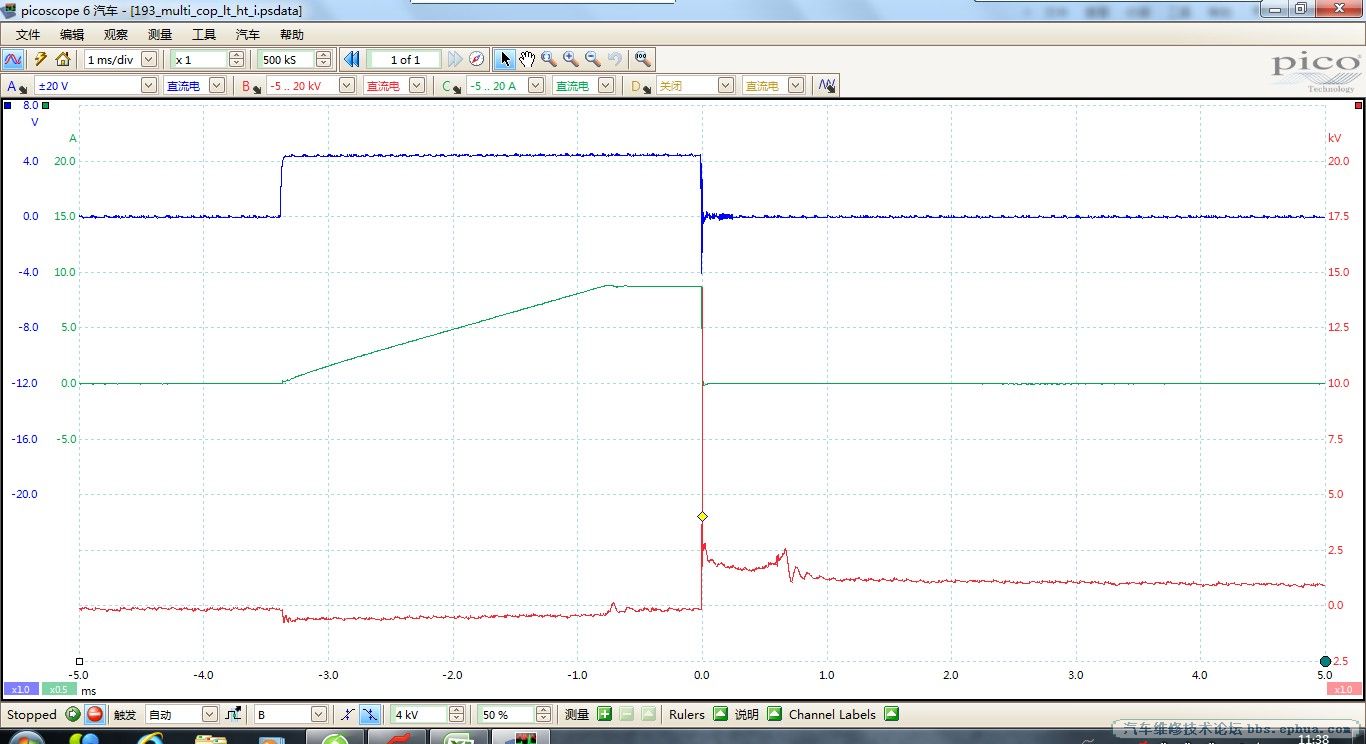The height and width of the screenshot is (744, 1366).
Task: Click the green start capture button
Action: tap(73, 714)
